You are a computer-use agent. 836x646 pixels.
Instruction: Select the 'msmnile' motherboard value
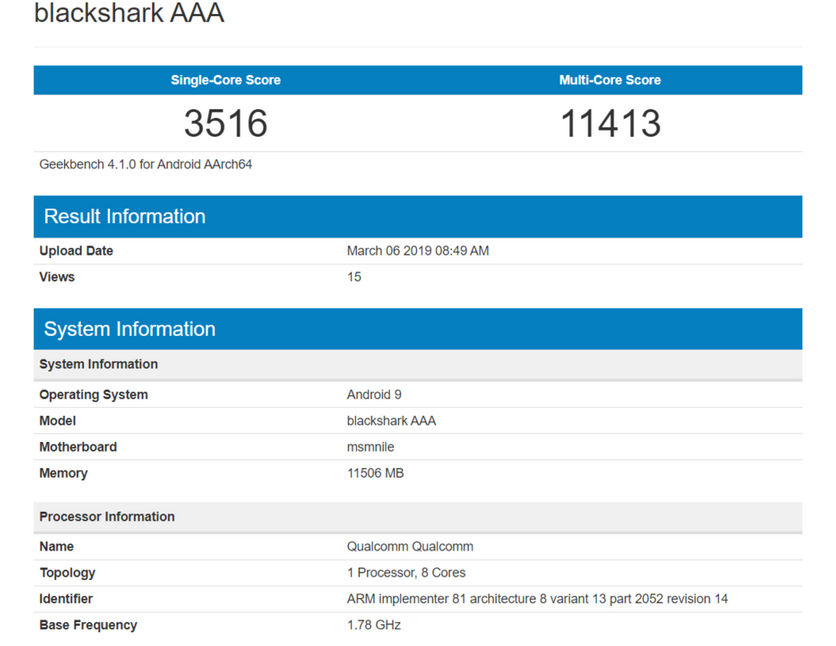coord(371,447)
